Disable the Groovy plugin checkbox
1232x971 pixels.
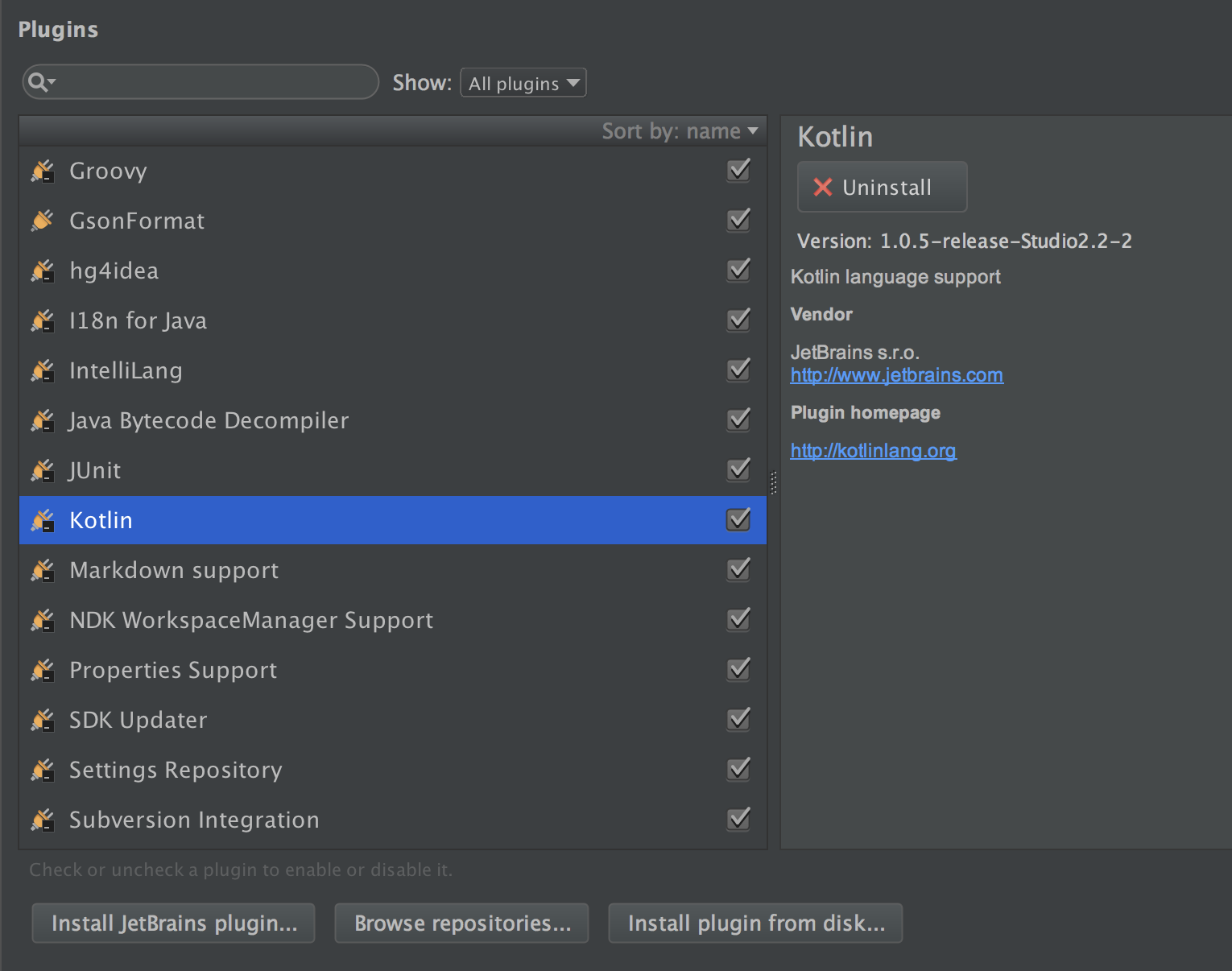(738, 170)
